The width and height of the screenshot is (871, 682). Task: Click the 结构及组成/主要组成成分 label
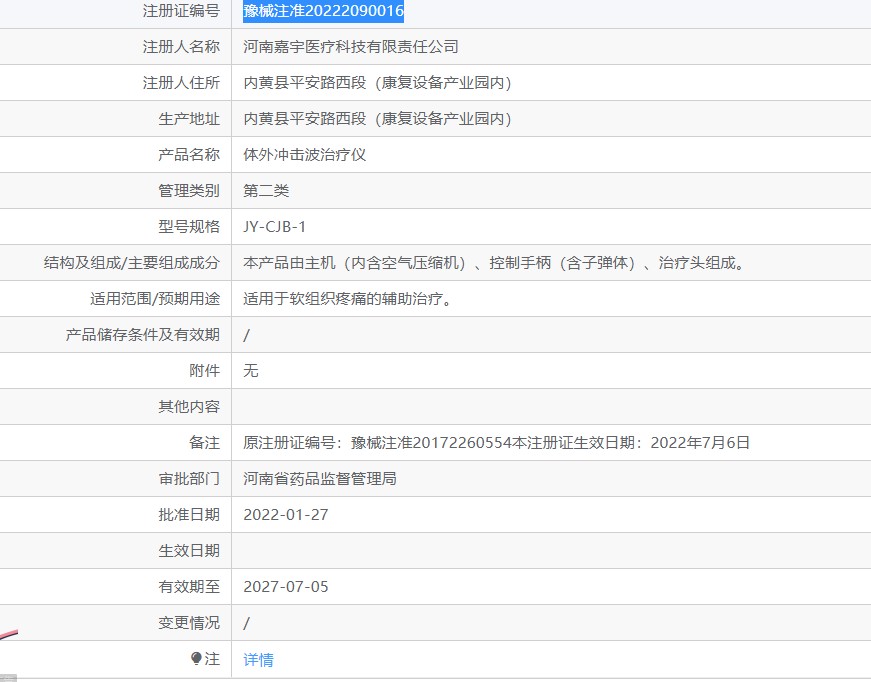click(x=132, y=263)
